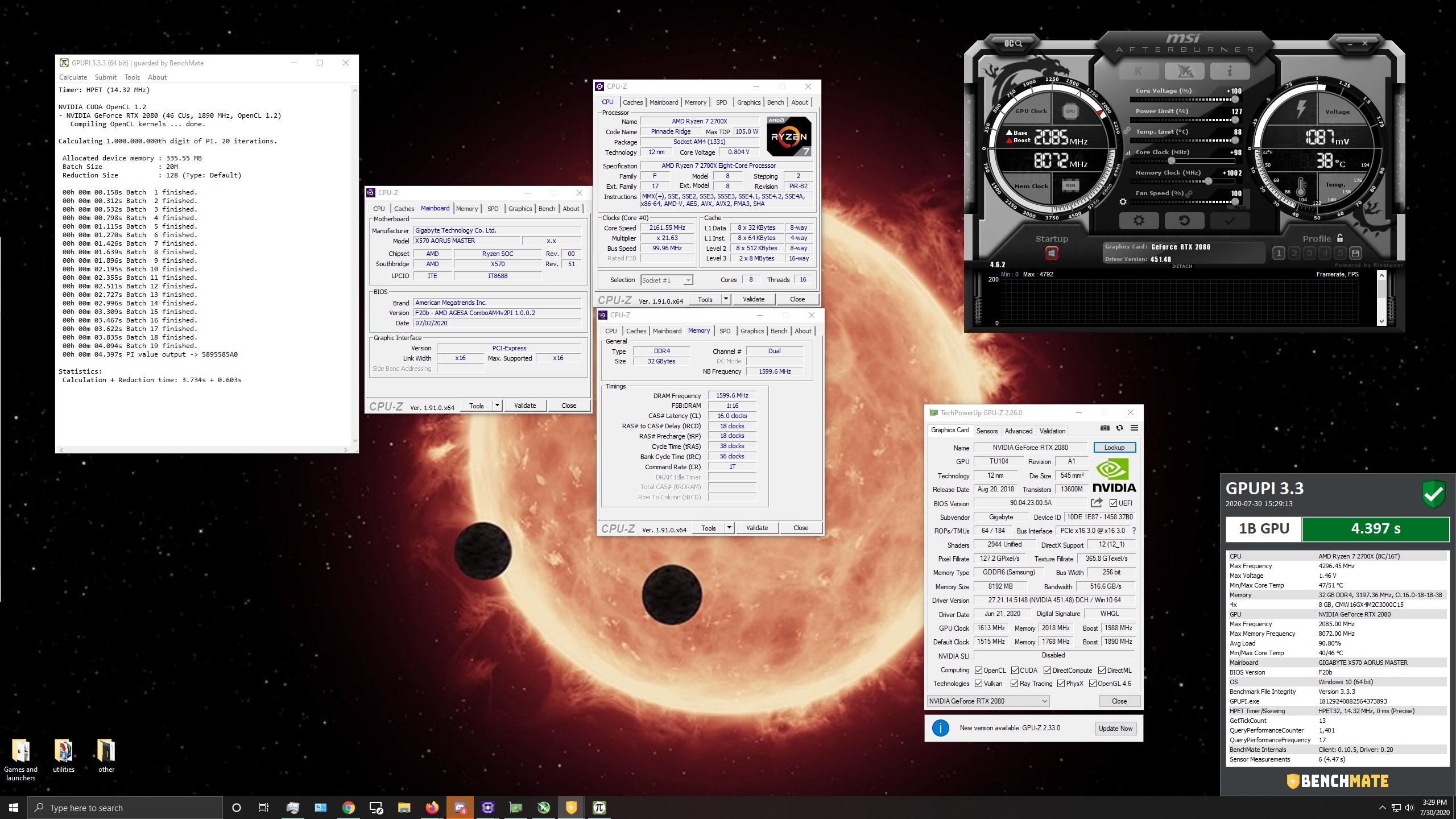Toggle the Vulkan checkbox in GPU-Z

pos(978,684)
